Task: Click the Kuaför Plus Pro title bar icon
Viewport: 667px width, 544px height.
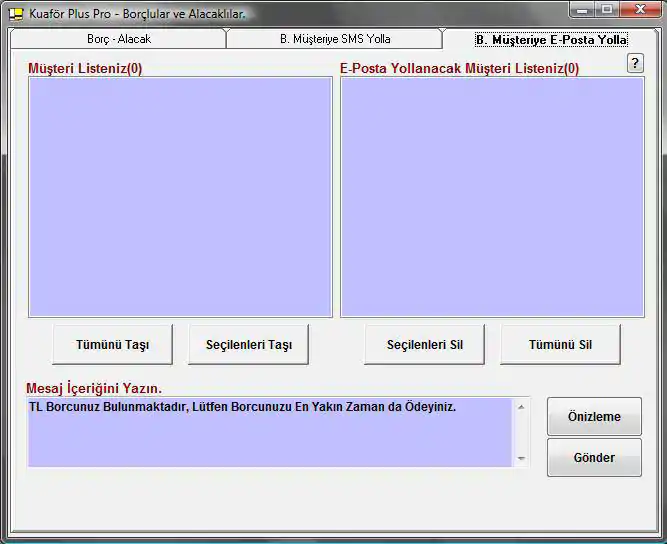Action: pyautogui.click(x=16, y=14)
